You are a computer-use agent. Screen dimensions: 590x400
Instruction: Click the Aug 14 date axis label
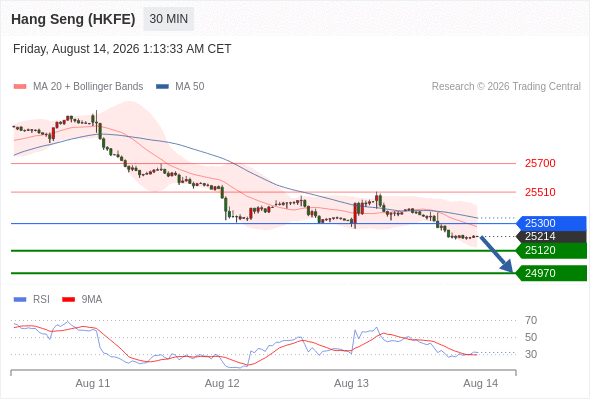point(481,383)
